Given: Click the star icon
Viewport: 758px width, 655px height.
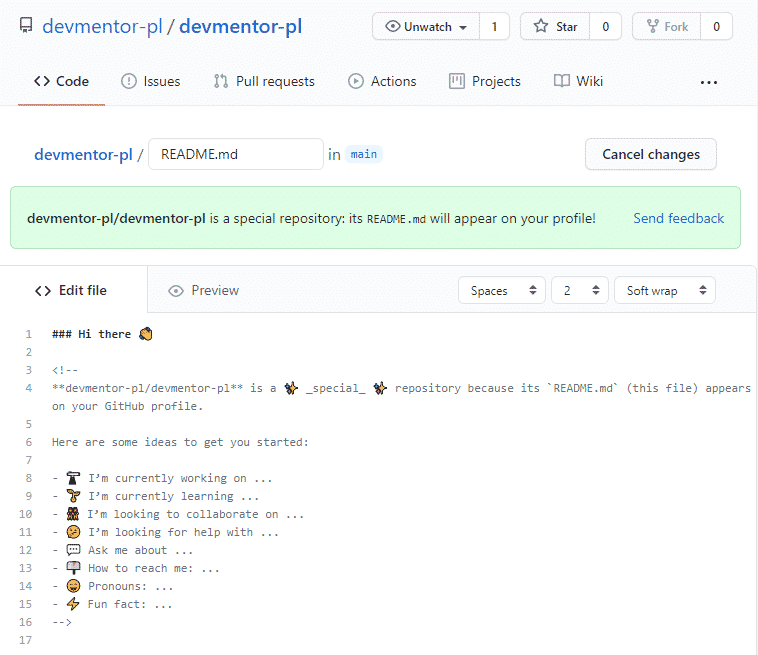Looking at the screenshot, I should click(541, 26).
